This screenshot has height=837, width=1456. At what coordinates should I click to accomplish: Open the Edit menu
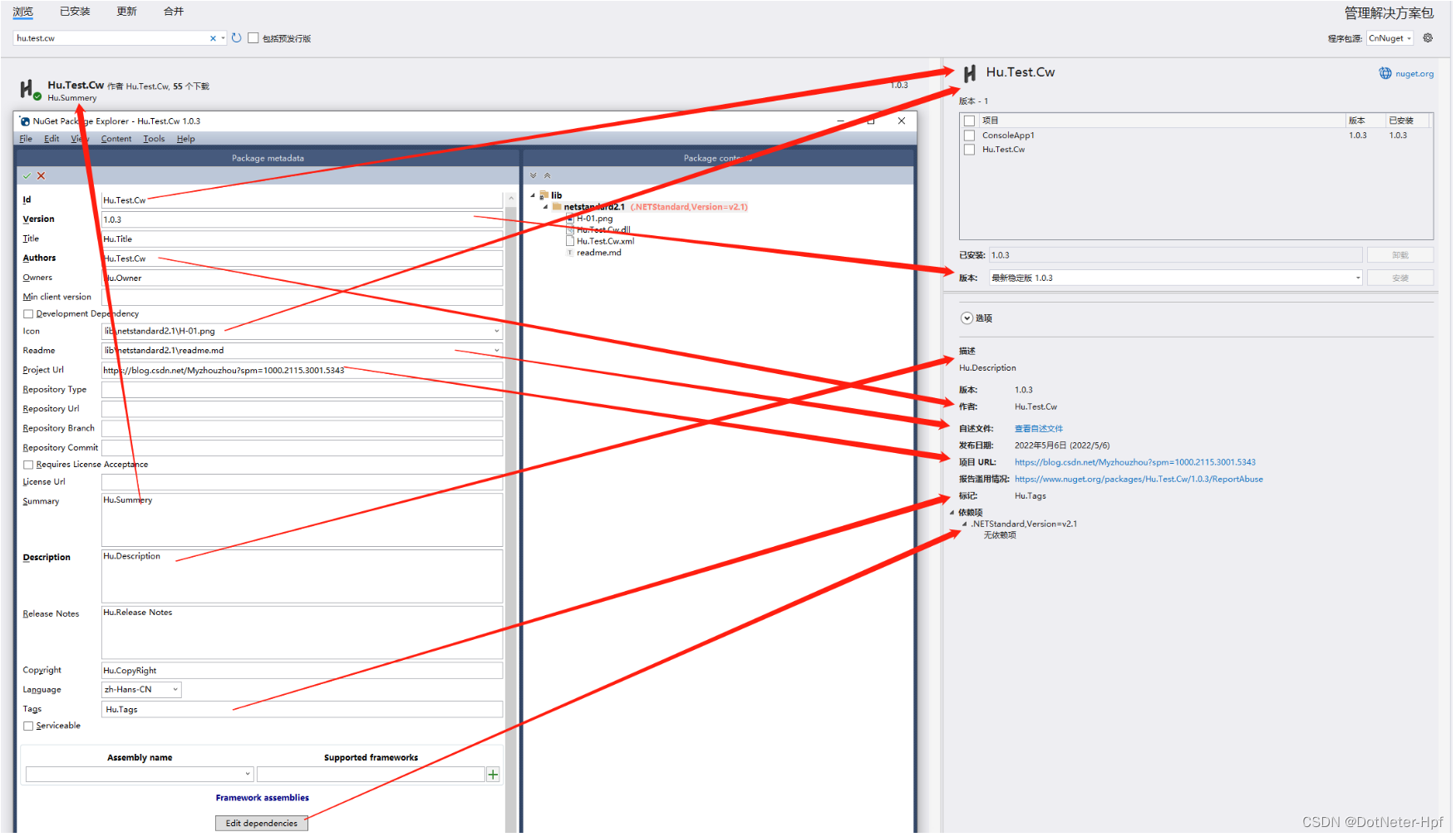point(52,139)
